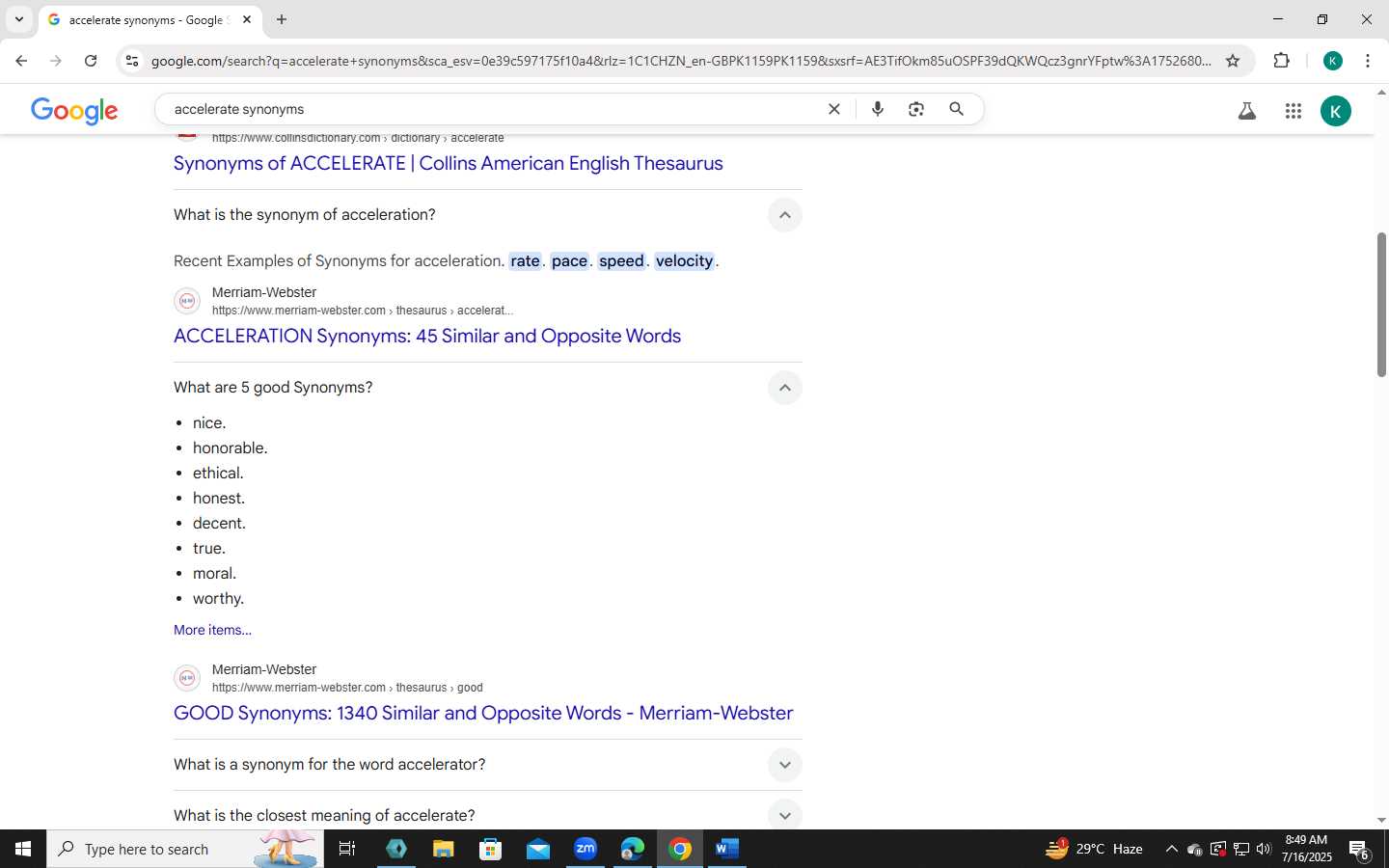Click the highlighted word 'pace'
This screenshot has width=1389, height=868.
(x=569, y=261)
